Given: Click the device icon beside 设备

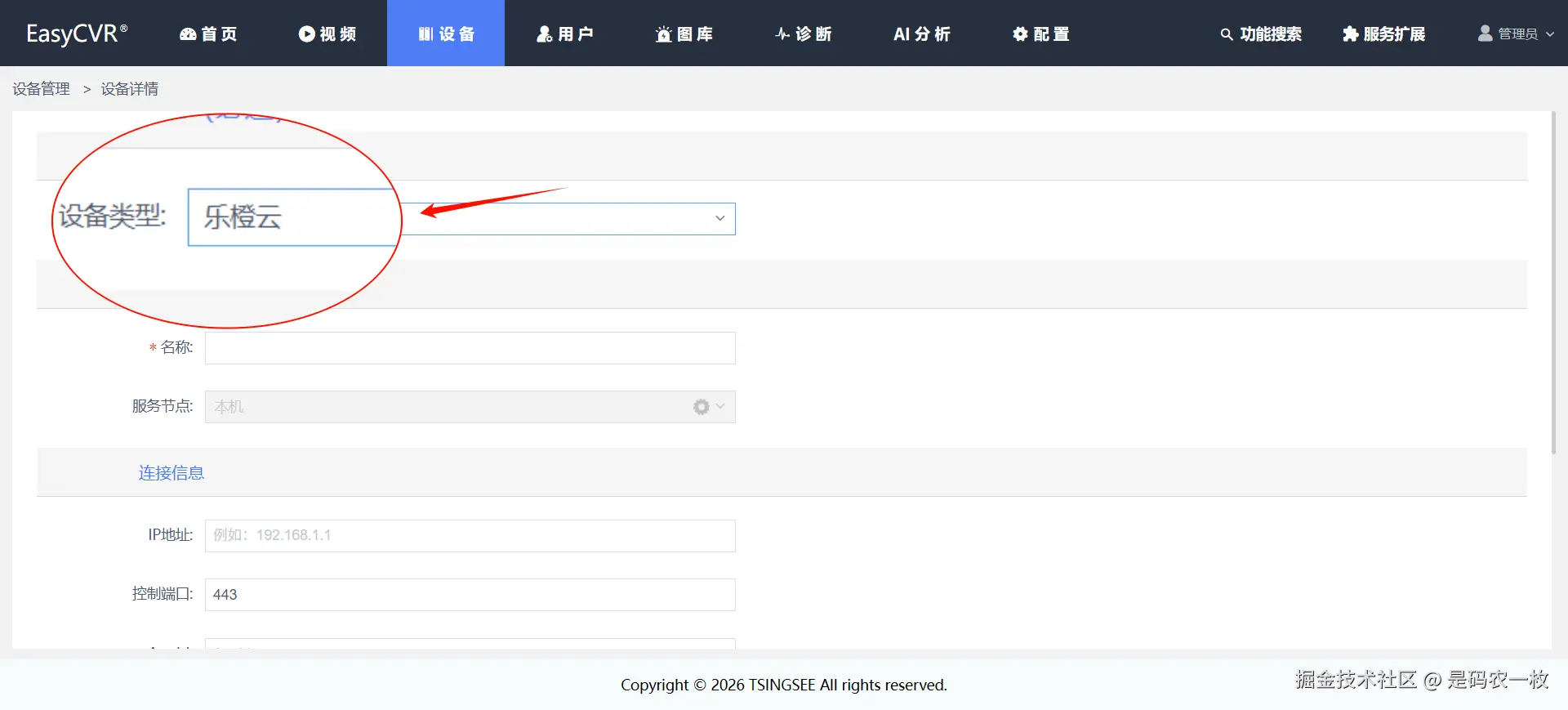Looking at the screenshot, I should [425, 33].
